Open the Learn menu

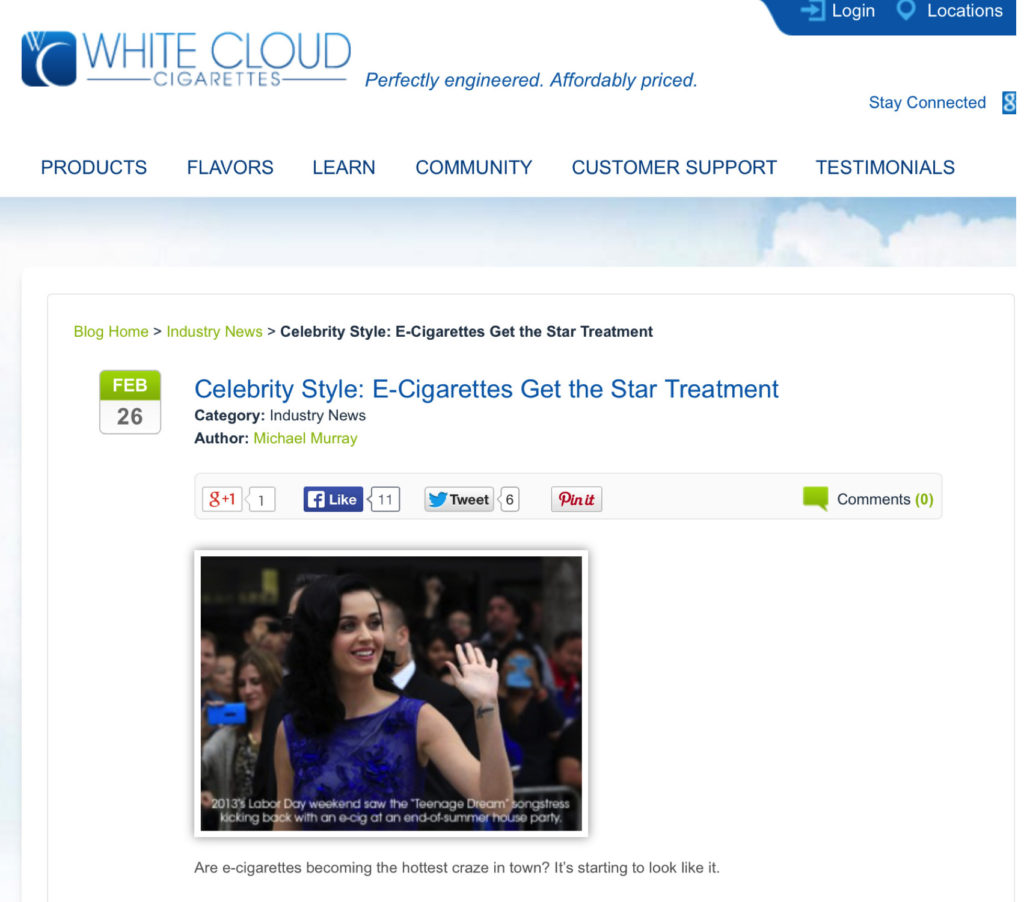tap(344, 168)
